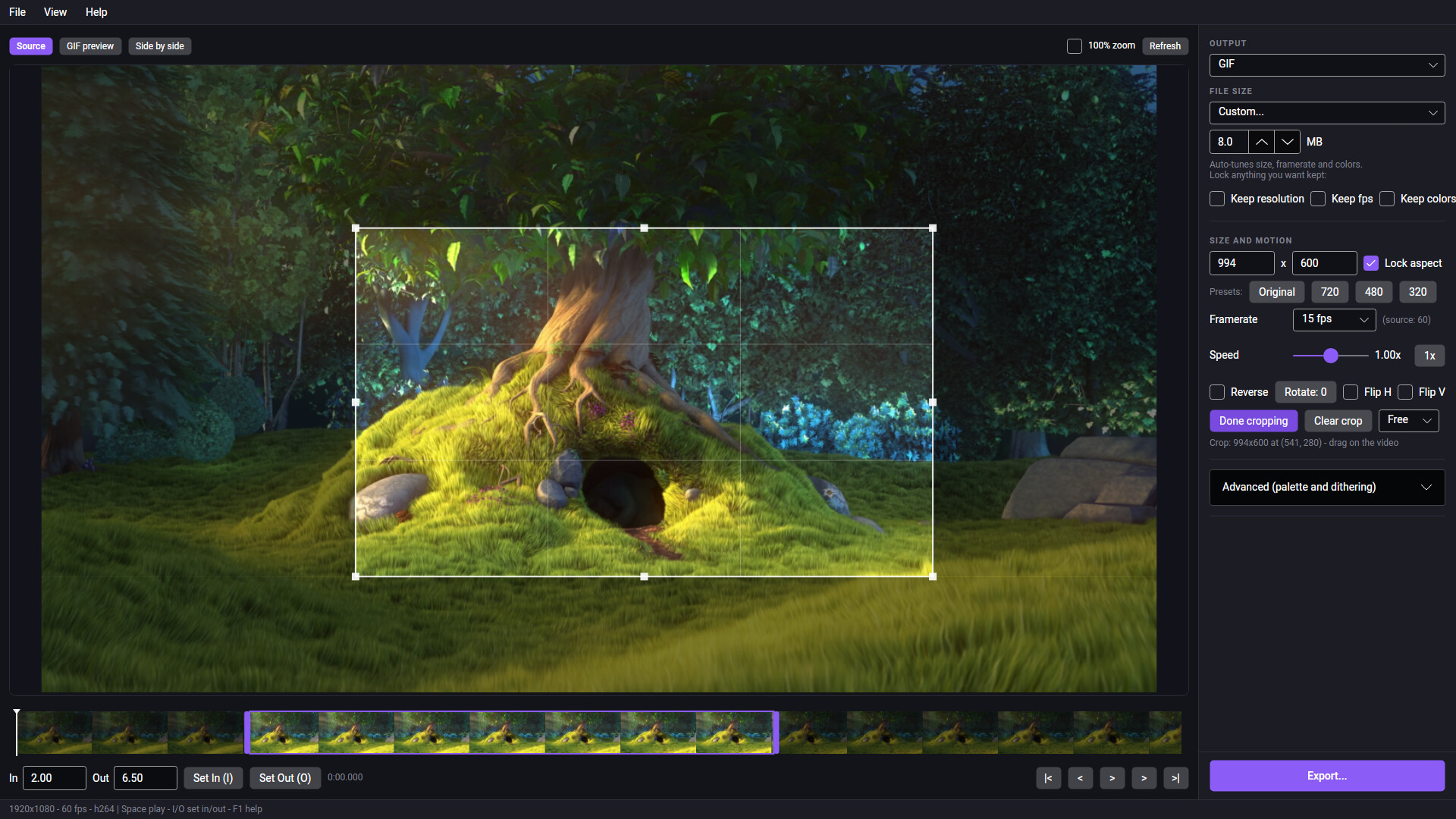
Task: Decrease file size MB down arrow
Action: (1287, 142)
